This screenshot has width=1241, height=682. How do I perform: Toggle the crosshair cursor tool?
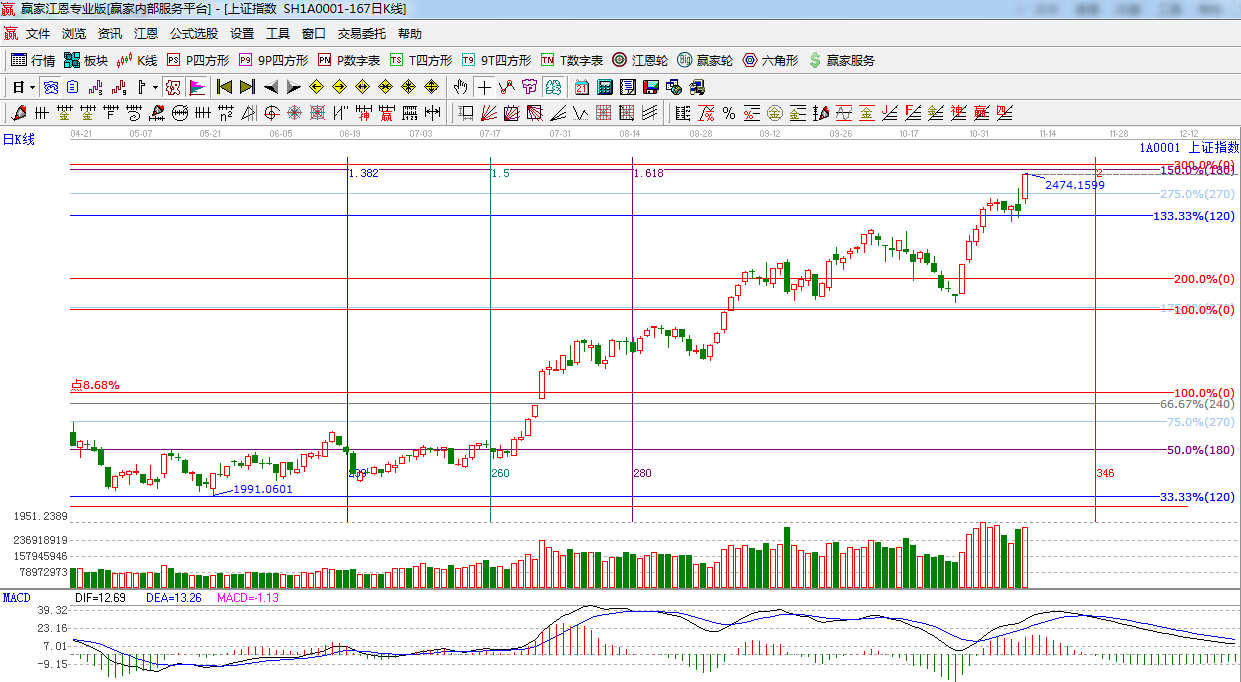(484, 87)
